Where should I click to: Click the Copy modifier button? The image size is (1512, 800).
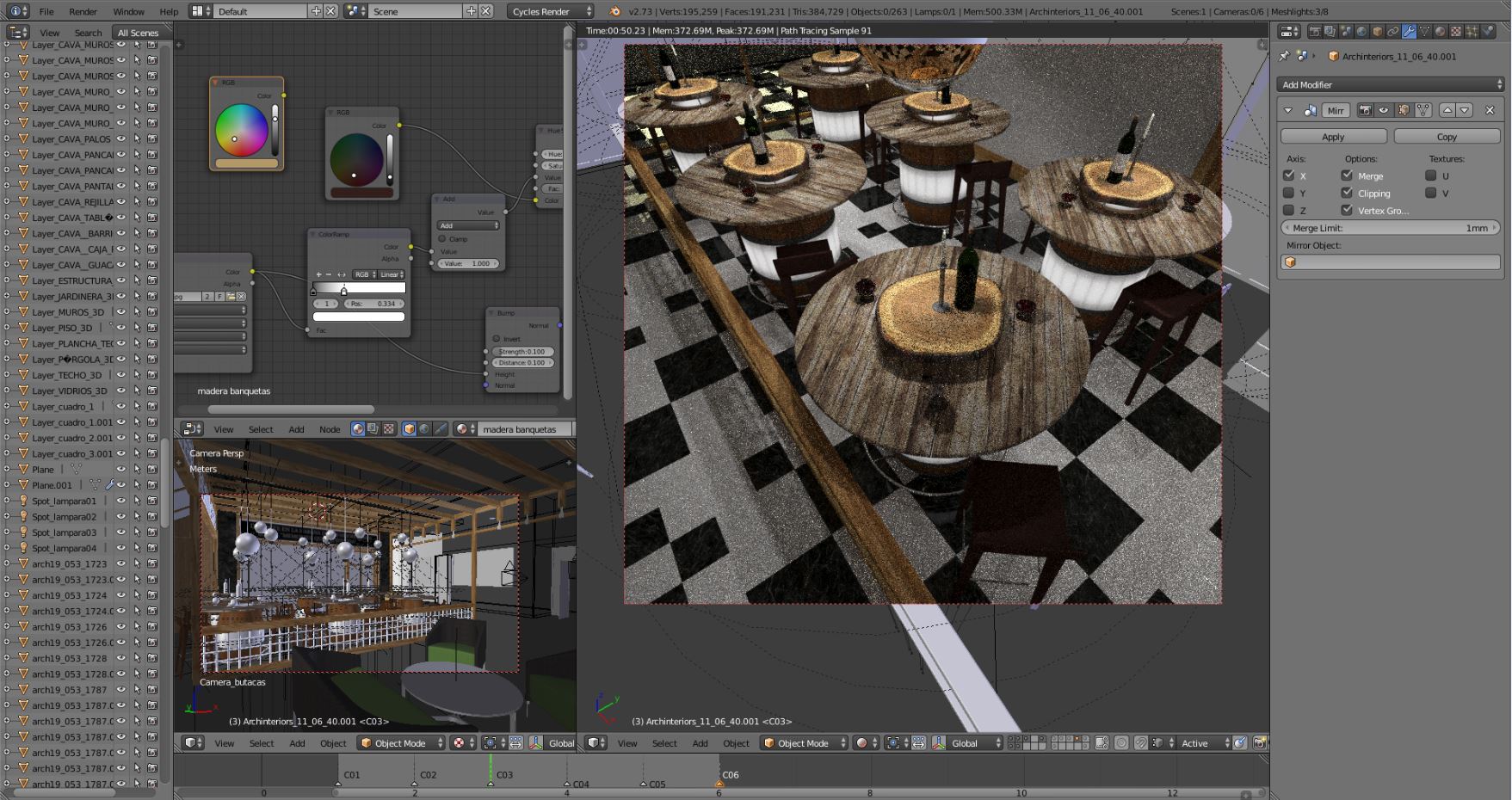click(1447, 137)
